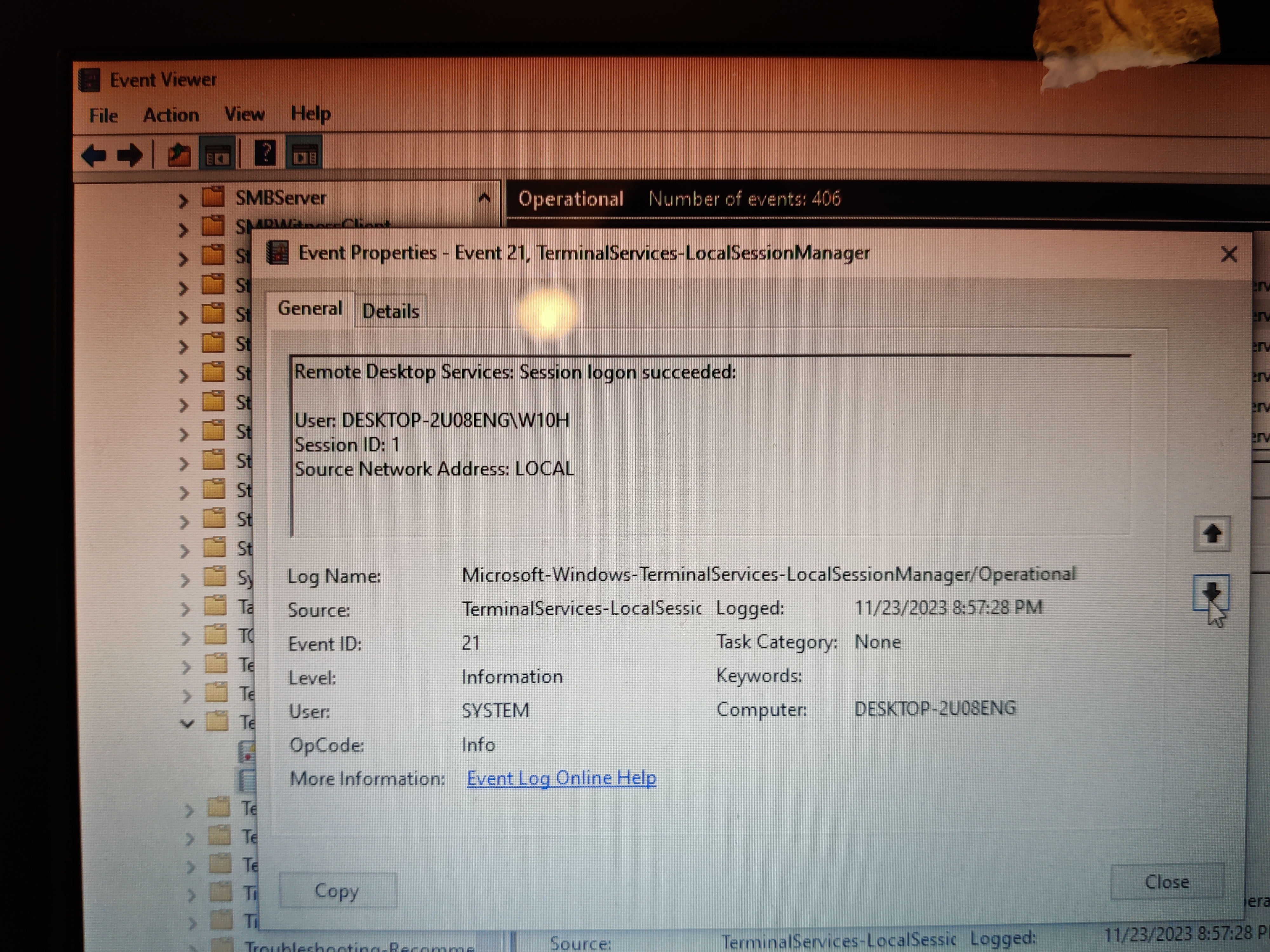Click the tree pane scroll up arrow
This screenshot has width=1270, height=952.
point(484,198)
